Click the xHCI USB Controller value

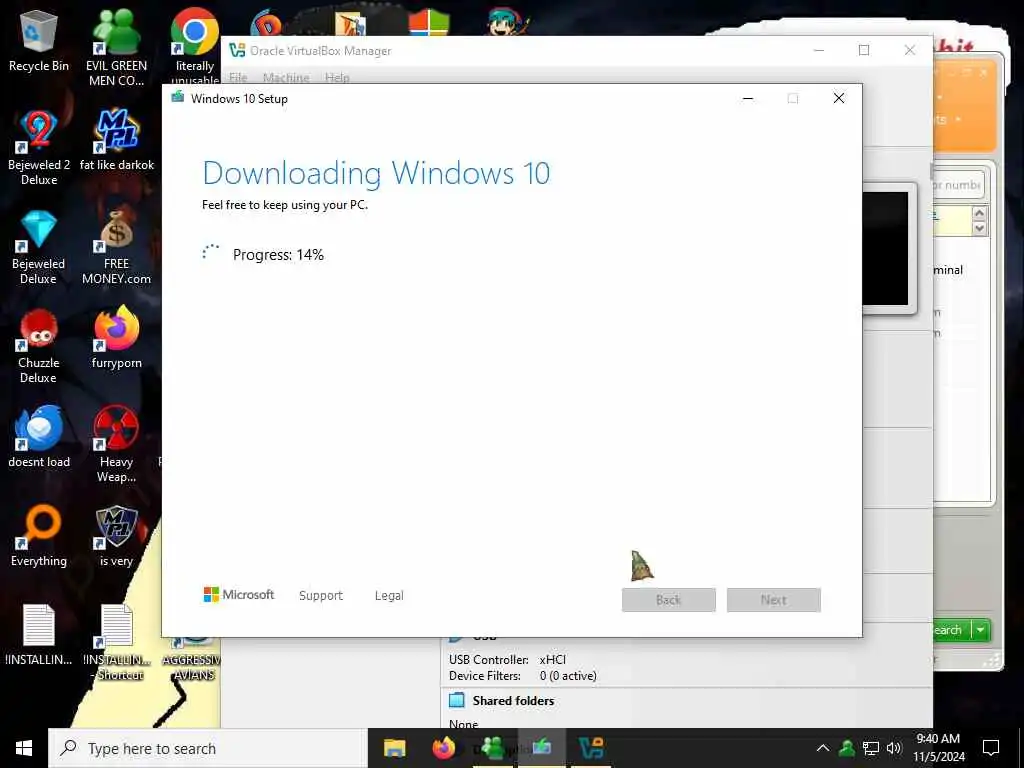552,660
